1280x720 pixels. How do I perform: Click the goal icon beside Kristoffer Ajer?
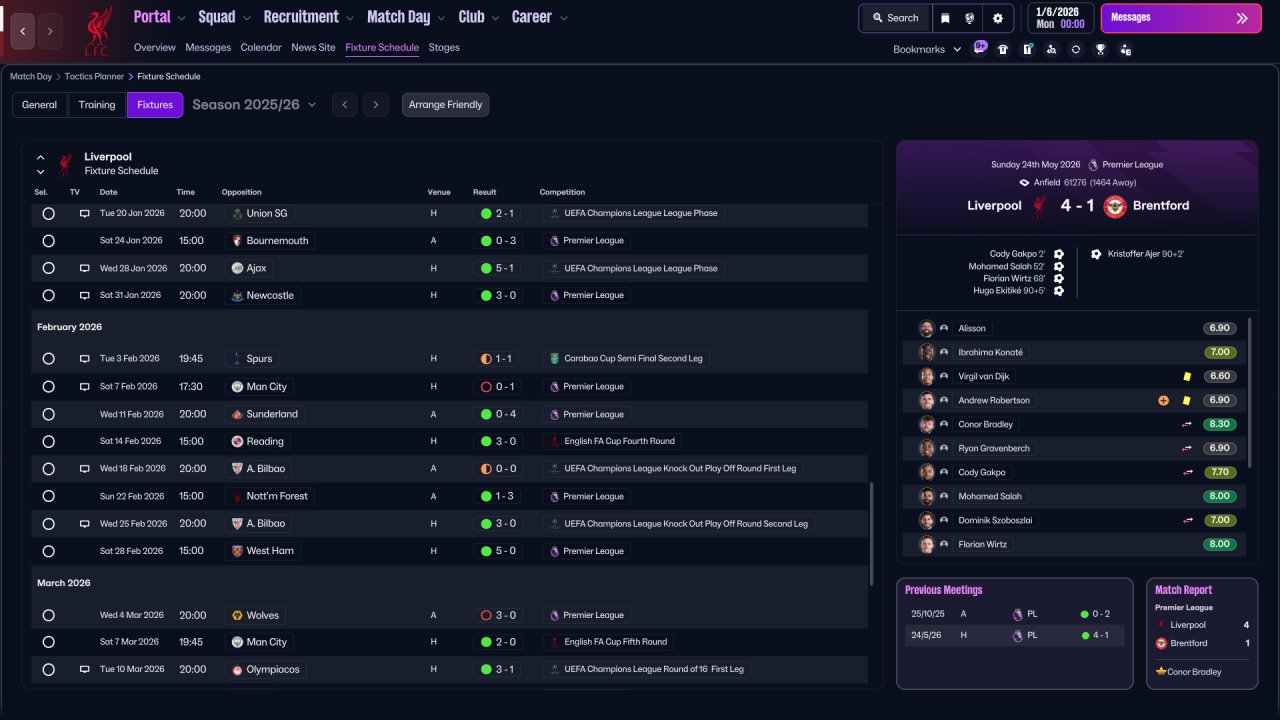1096,254
